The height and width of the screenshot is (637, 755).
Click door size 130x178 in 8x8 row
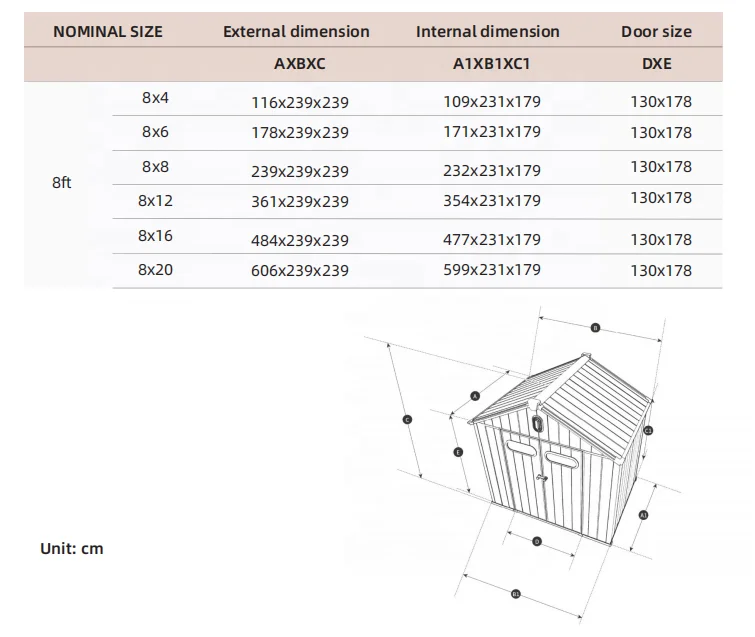coord(661,167)
